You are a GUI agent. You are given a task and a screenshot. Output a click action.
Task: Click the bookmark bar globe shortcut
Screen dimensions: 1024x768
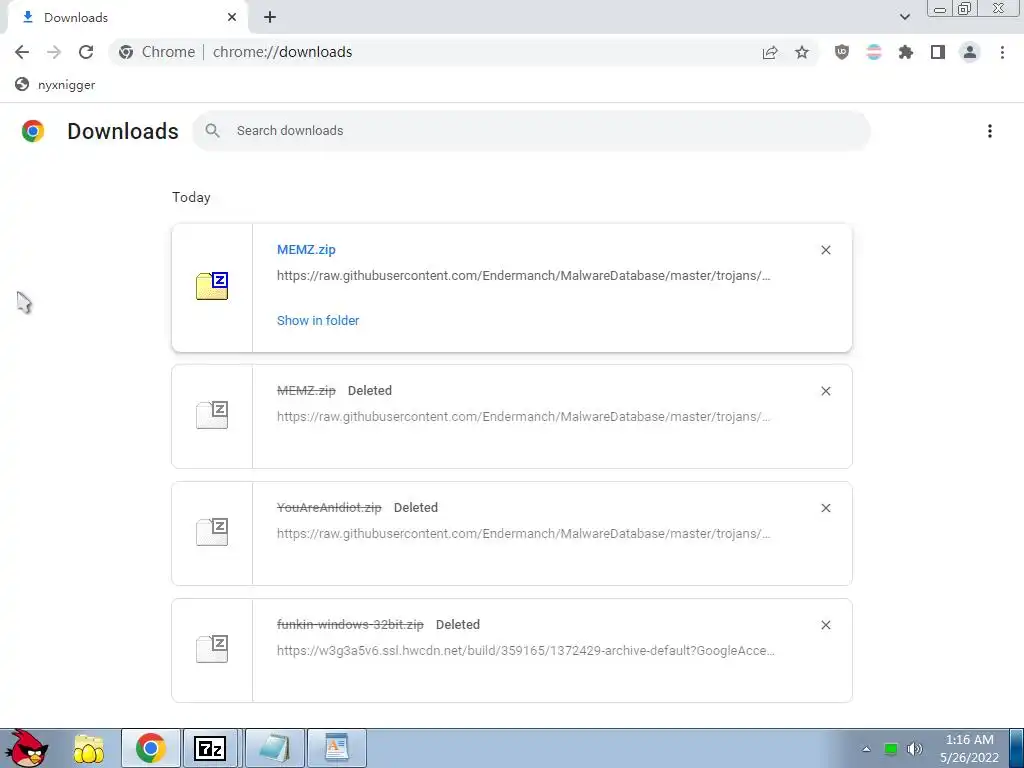pos(56,85)
